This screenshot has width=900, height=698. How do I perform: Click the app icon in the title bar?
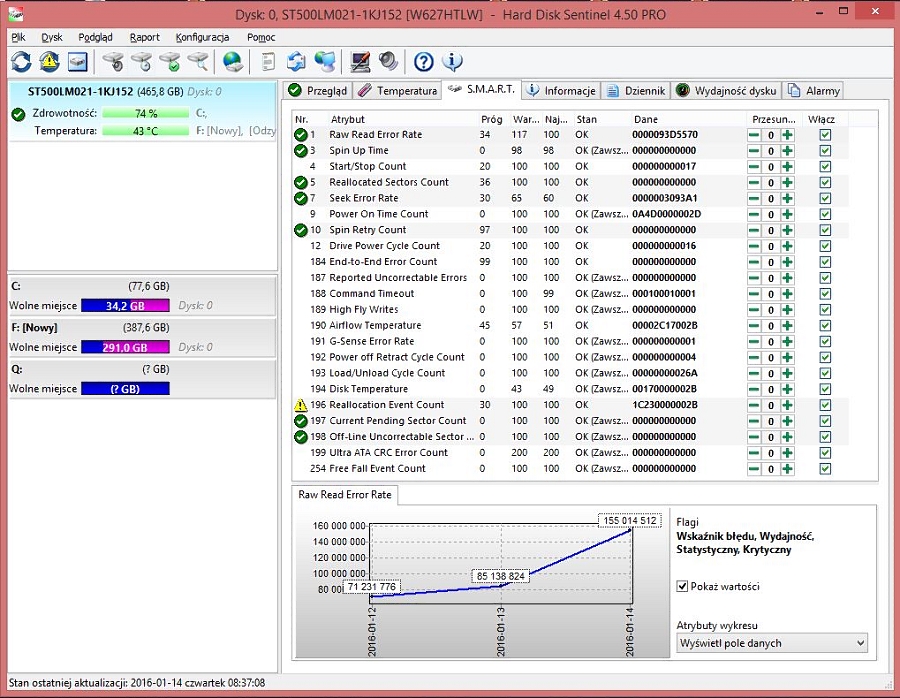(x=17, y=14)
